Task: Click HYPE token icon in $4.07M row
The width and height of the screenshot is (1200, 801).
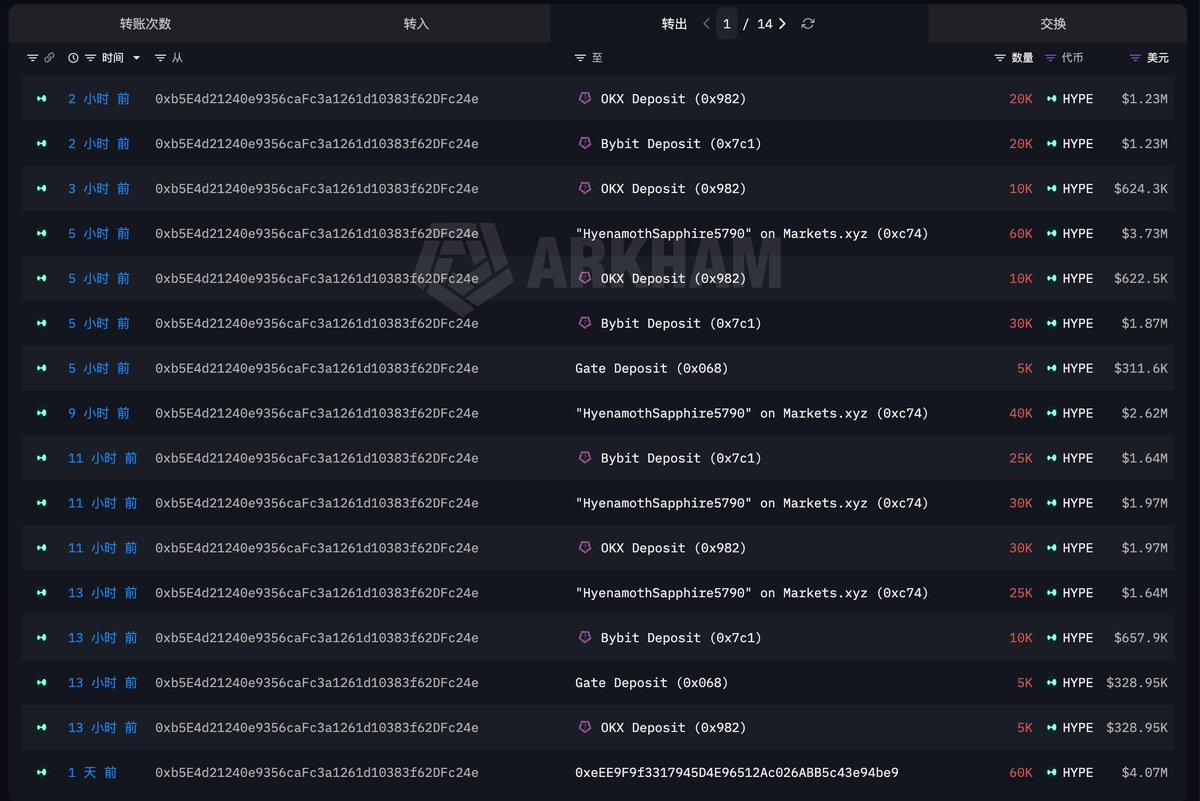Action: point(1052,773)
